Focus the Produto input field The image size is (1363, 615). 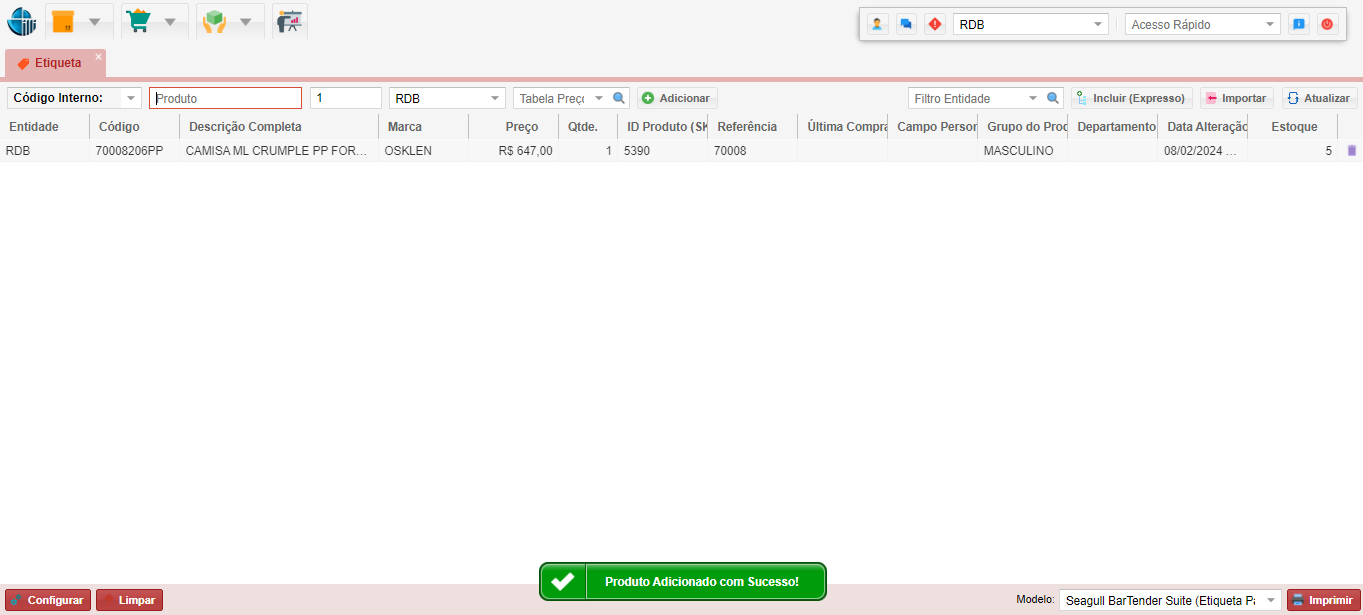click(x=225, y=98)
